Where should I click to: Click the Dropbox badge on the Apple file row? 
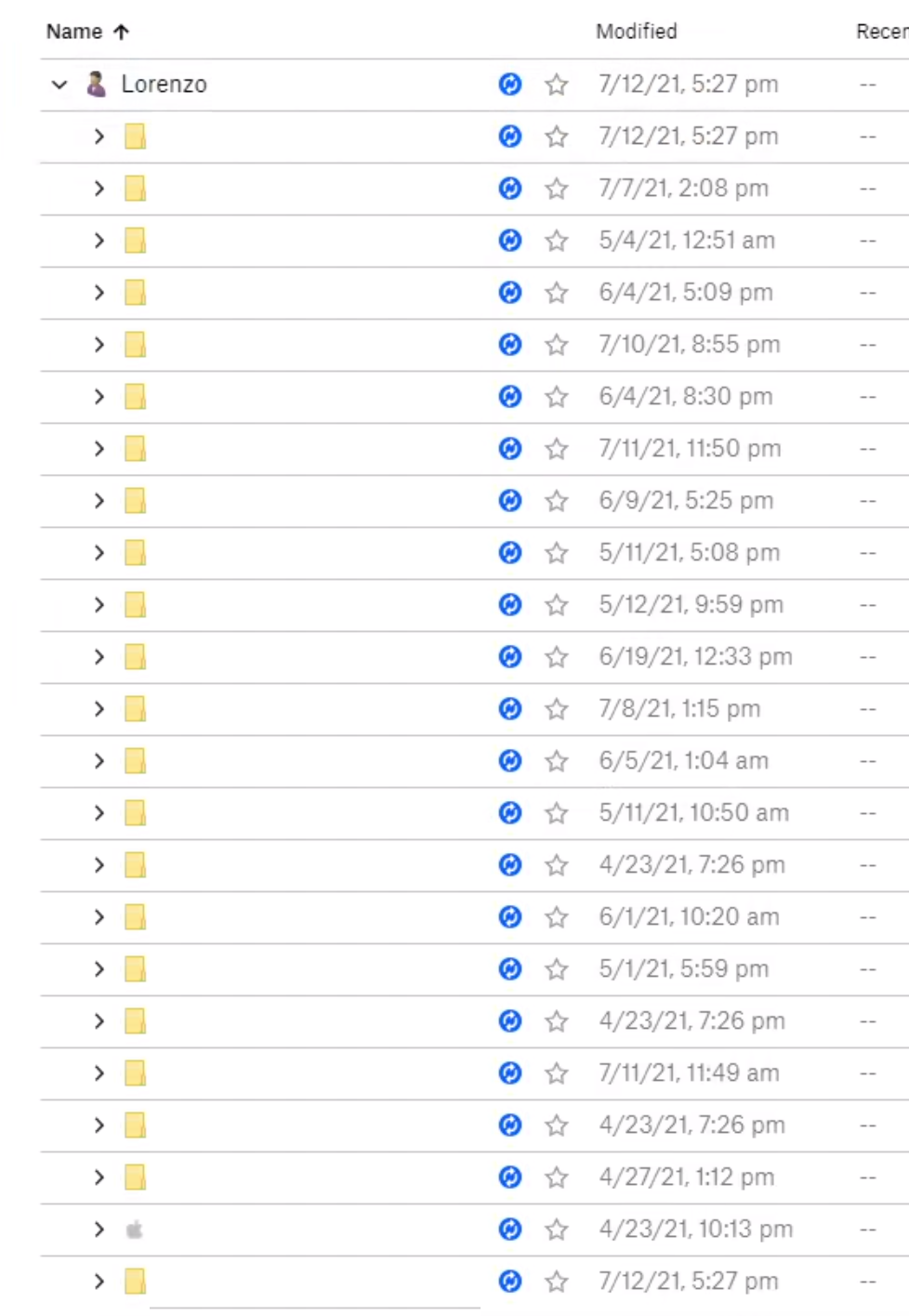[509, 1229]
